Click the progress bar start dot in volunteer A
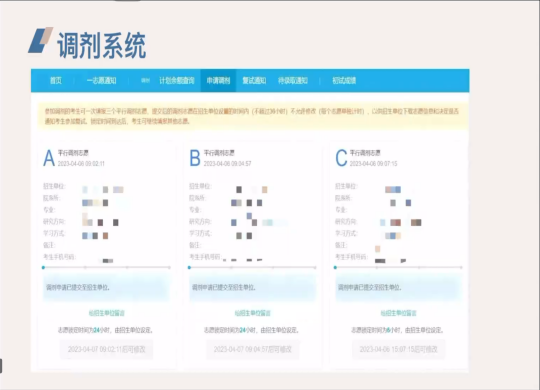 coord(43,267)
